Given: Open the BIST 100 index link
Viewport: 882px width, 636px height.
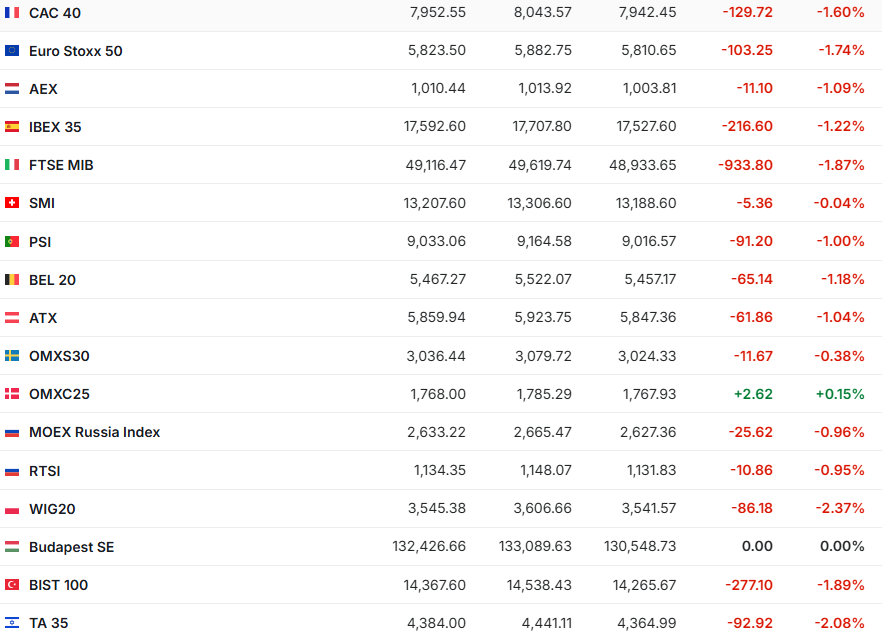Looking at the screenshot, I should pos(58,585).
